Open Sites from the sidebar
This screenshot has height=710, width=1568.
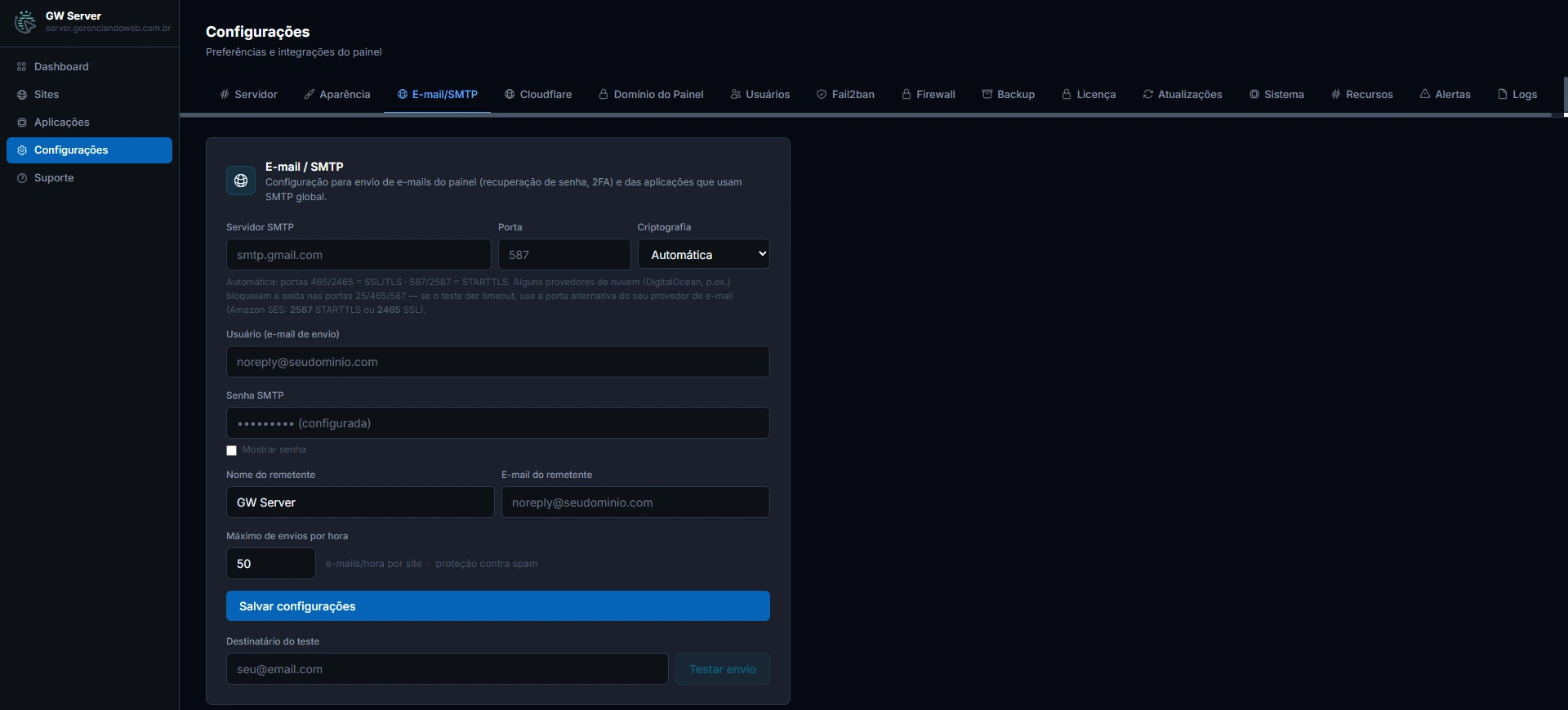click(x=89, y=95)
